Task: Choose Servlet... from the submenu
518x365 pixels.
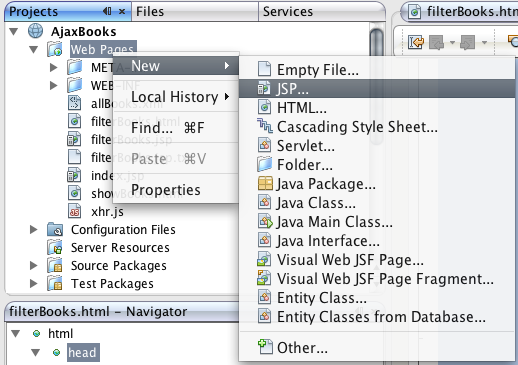Action: 377,146
